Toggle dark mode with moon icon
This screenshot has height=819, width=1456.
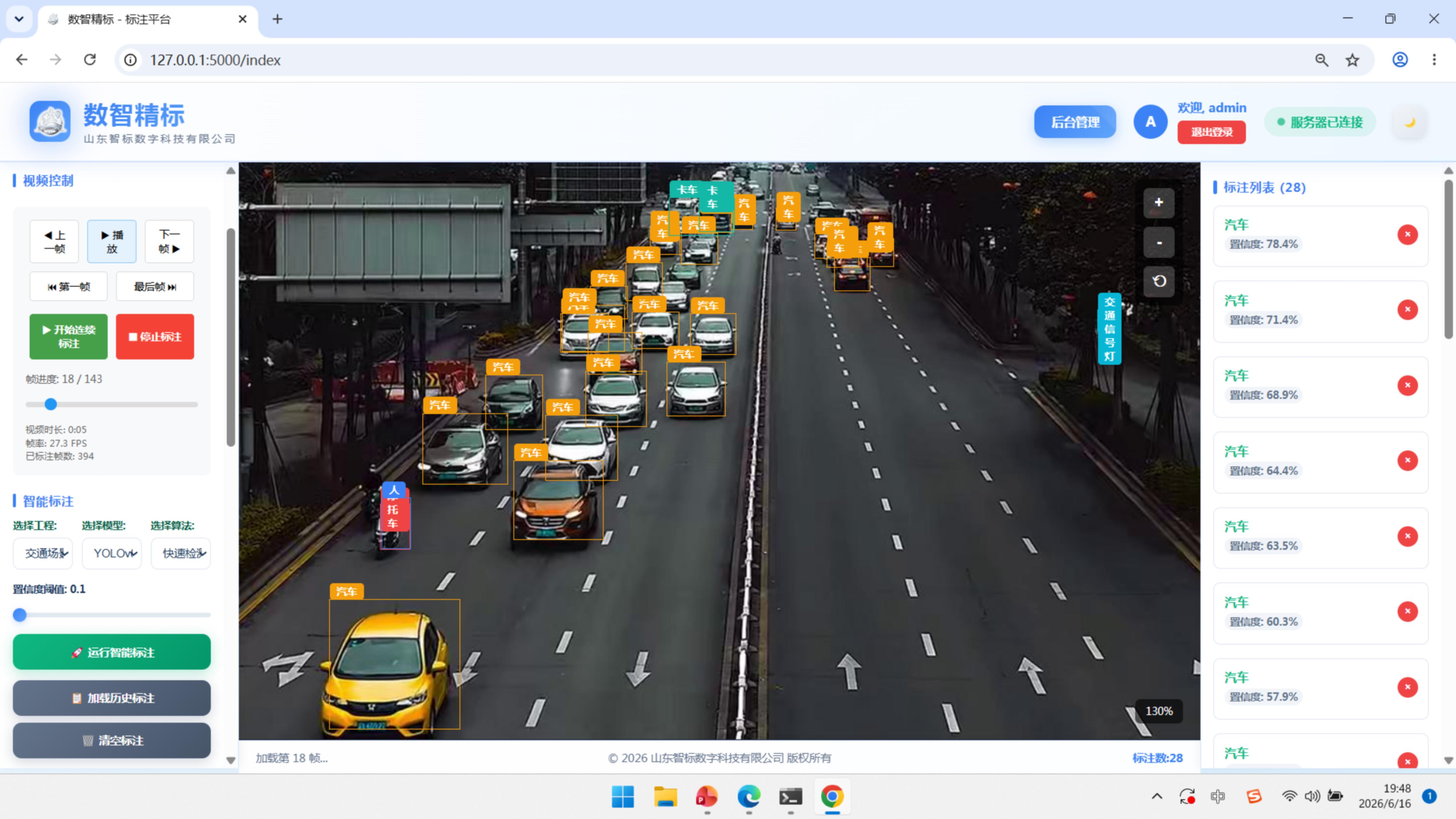click(x=1410, y=122)
